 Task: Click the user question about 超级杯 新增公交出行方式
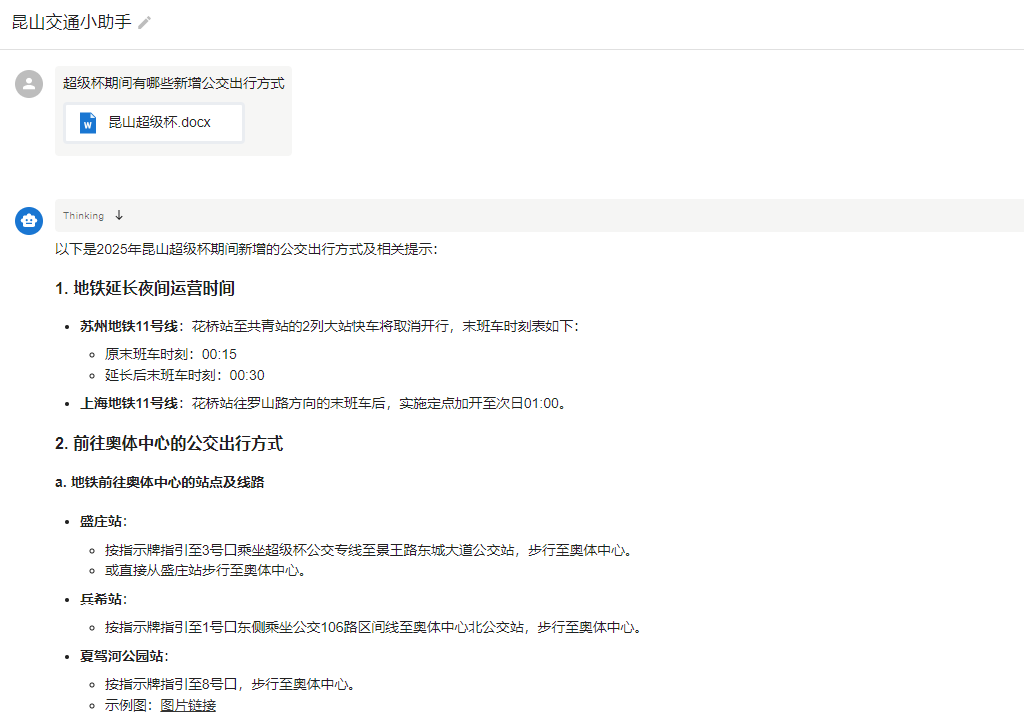(x=173, y=83)
